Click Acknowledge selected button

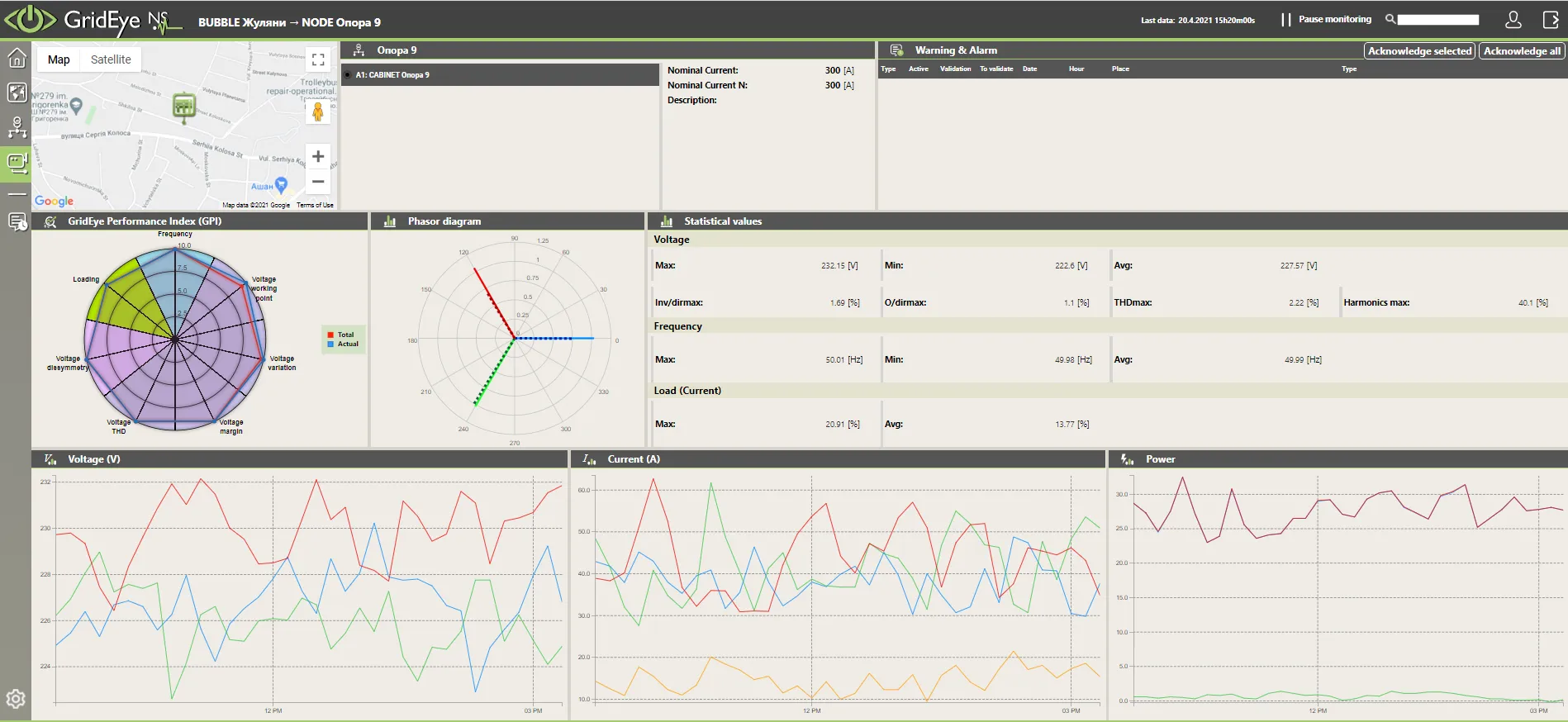(x=1419, y=51)
